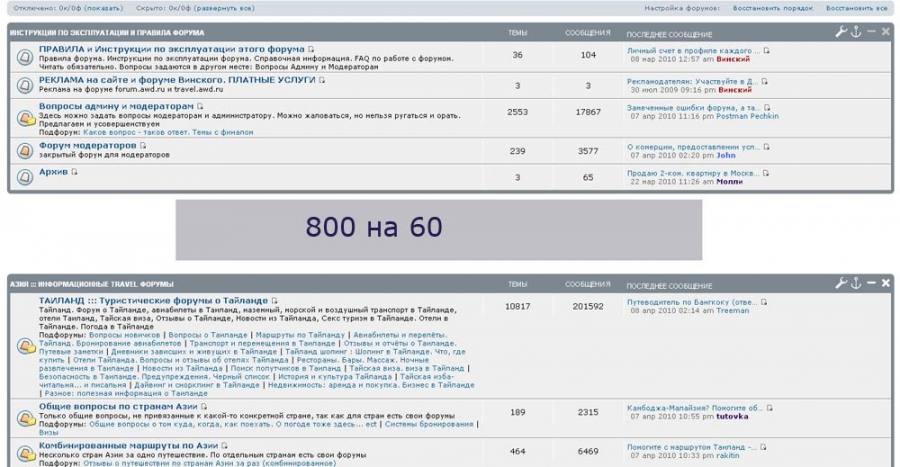Open the Общие вопросы по странам Азии forum

coord(118,407)
